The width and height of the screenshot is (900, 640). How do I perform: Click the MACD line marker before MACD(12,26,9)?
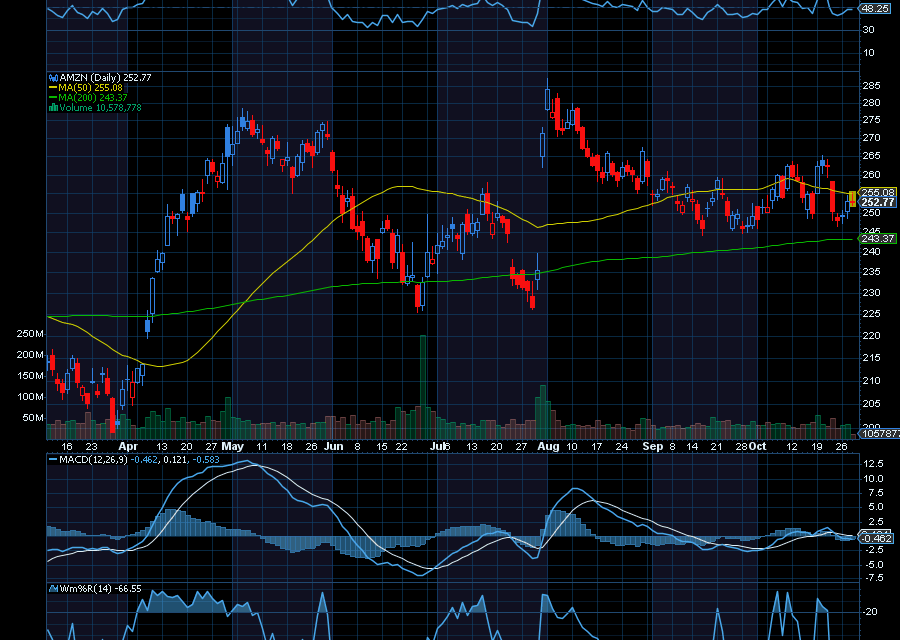coord(53,460)
